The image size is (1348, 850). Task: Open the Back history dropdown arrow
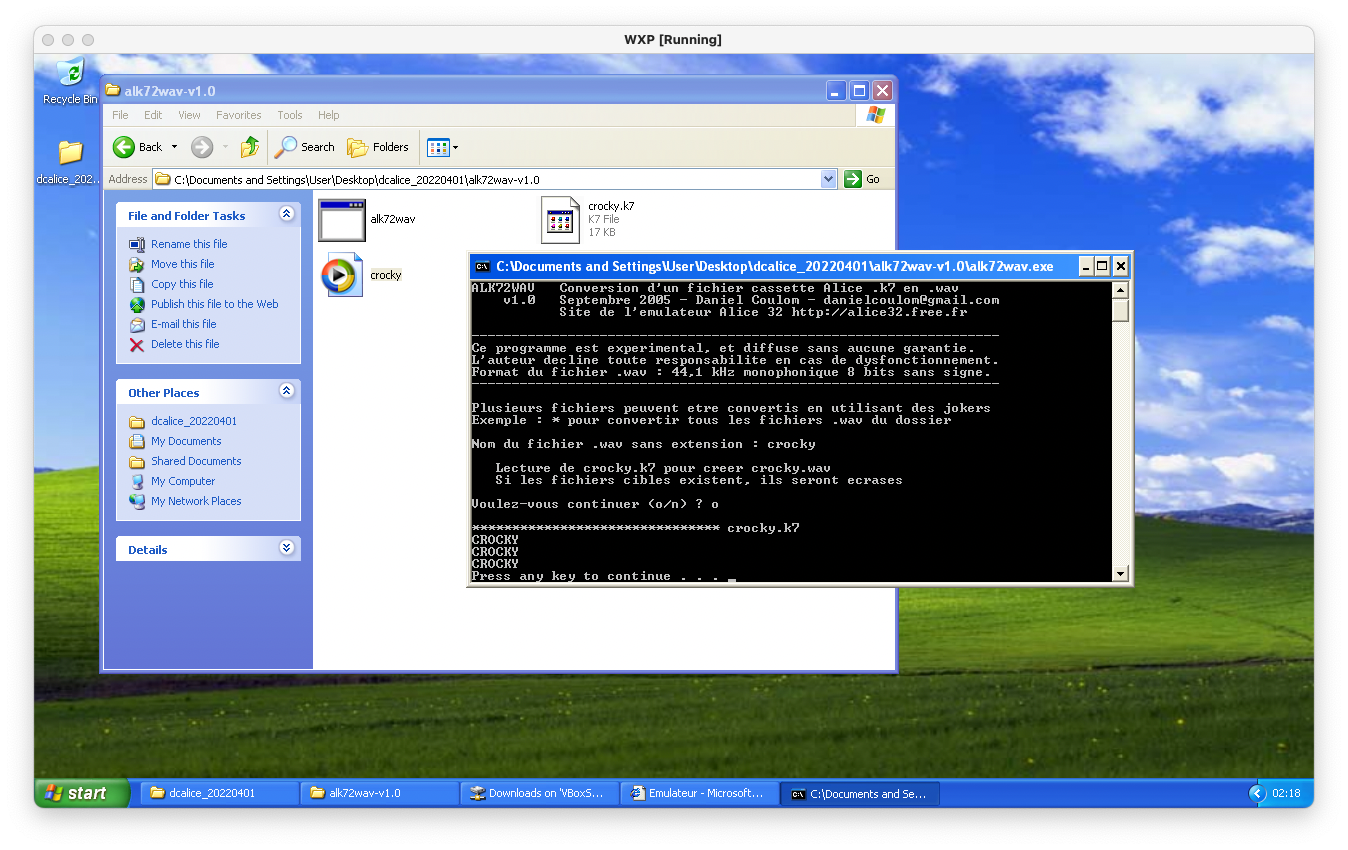[x=174, y=147]
